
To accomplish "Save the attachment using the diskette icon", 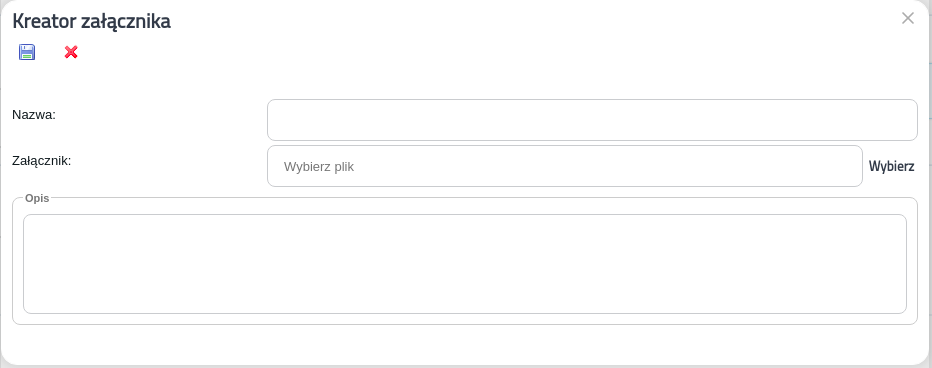I will coord(27,52).
